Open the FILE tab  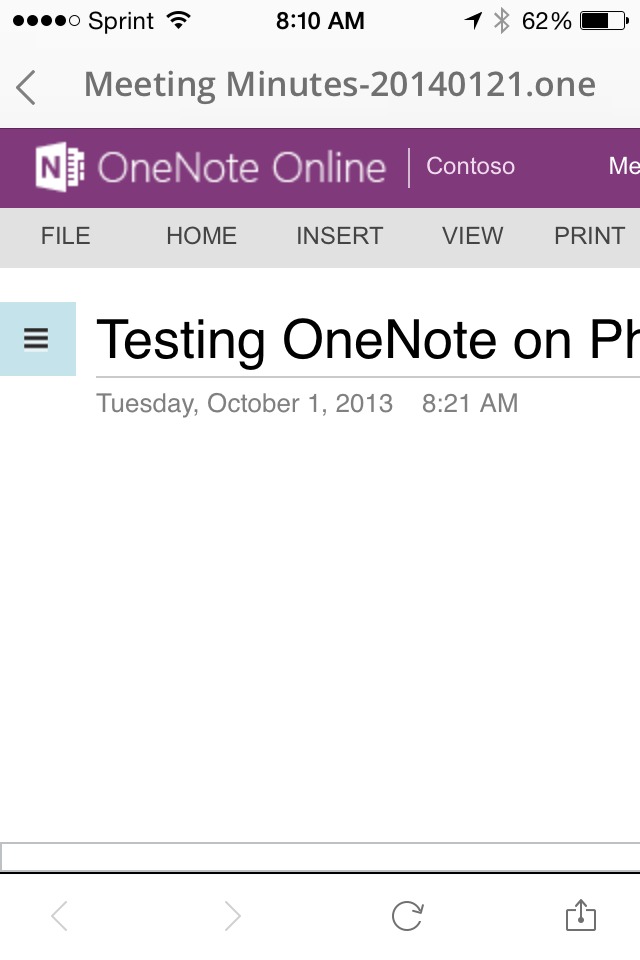65,236
